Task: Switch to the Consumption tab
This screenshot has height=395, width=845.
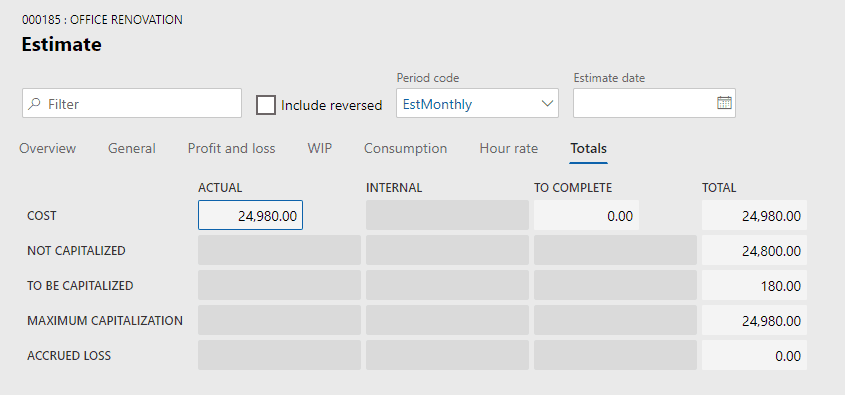Action: pyautogui.click(x=405, y=148)
